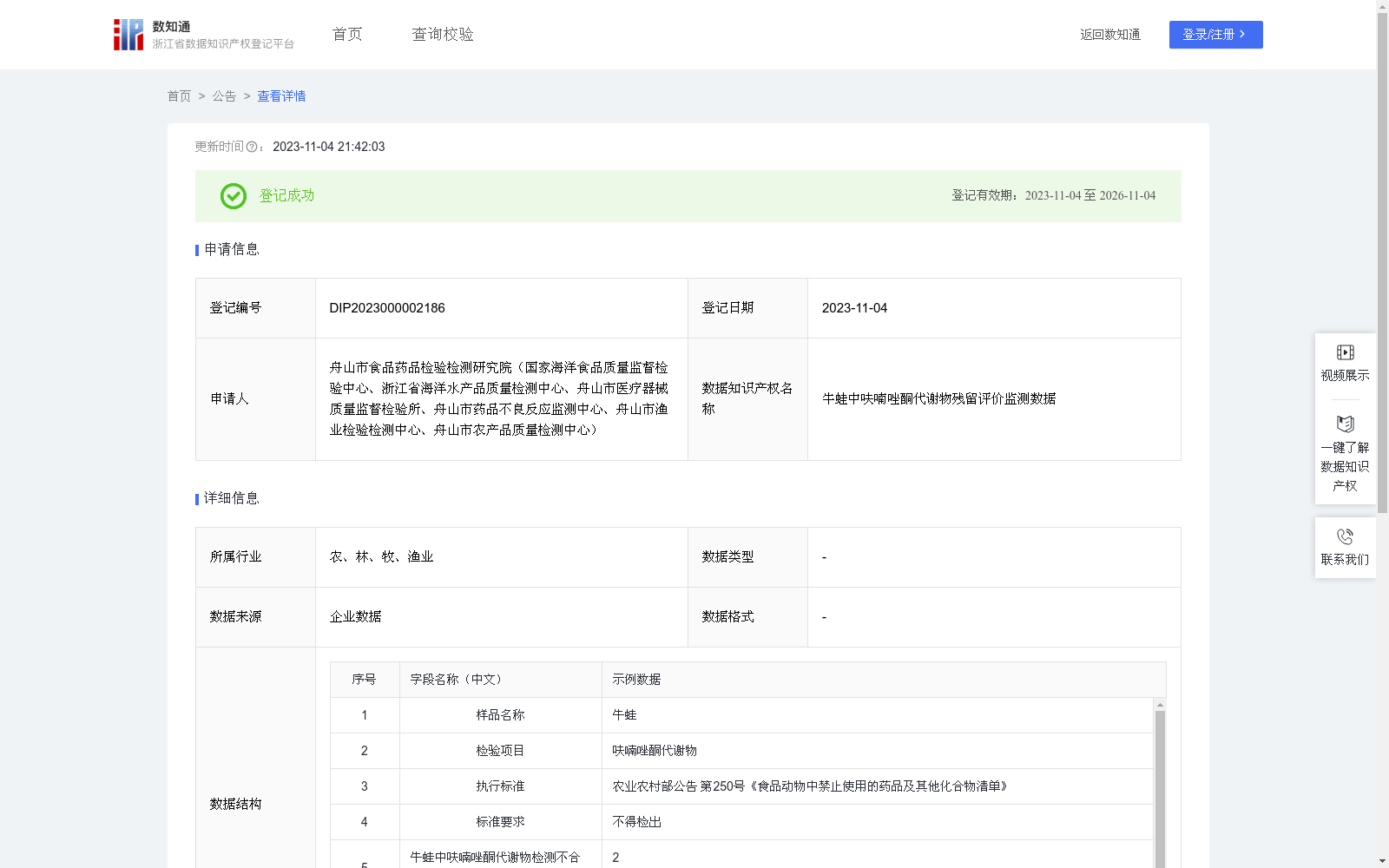Screen dimensions: 1389x868
Task: Click the page scrollbar down arrow
Action: click(x=1382, y=861)
